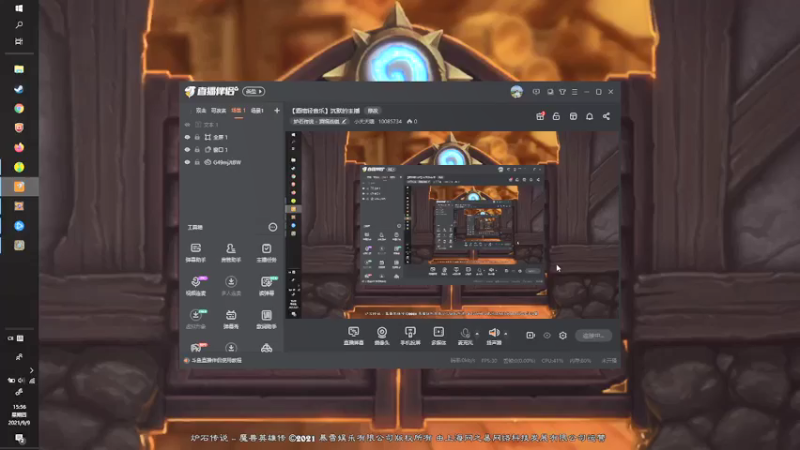This screenshot has height=450, width=800.
Task: Select the second tab in the scene bar
Action: [218, 111]
